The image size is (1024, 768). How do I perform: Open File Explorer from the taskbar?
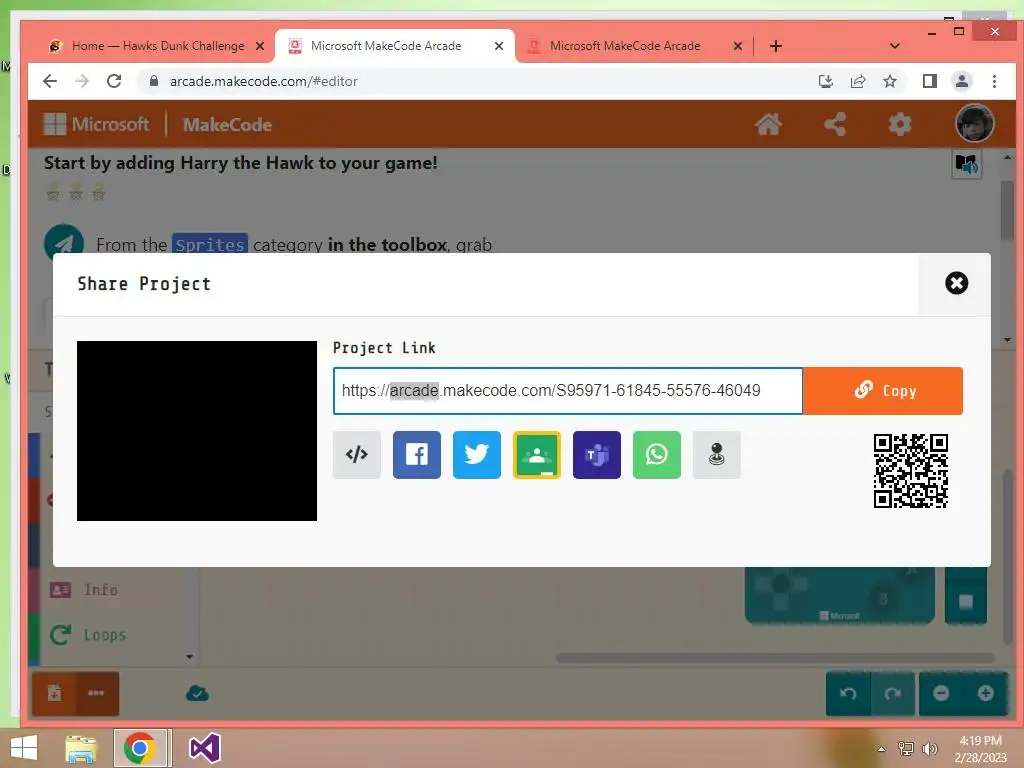[81, 748]
